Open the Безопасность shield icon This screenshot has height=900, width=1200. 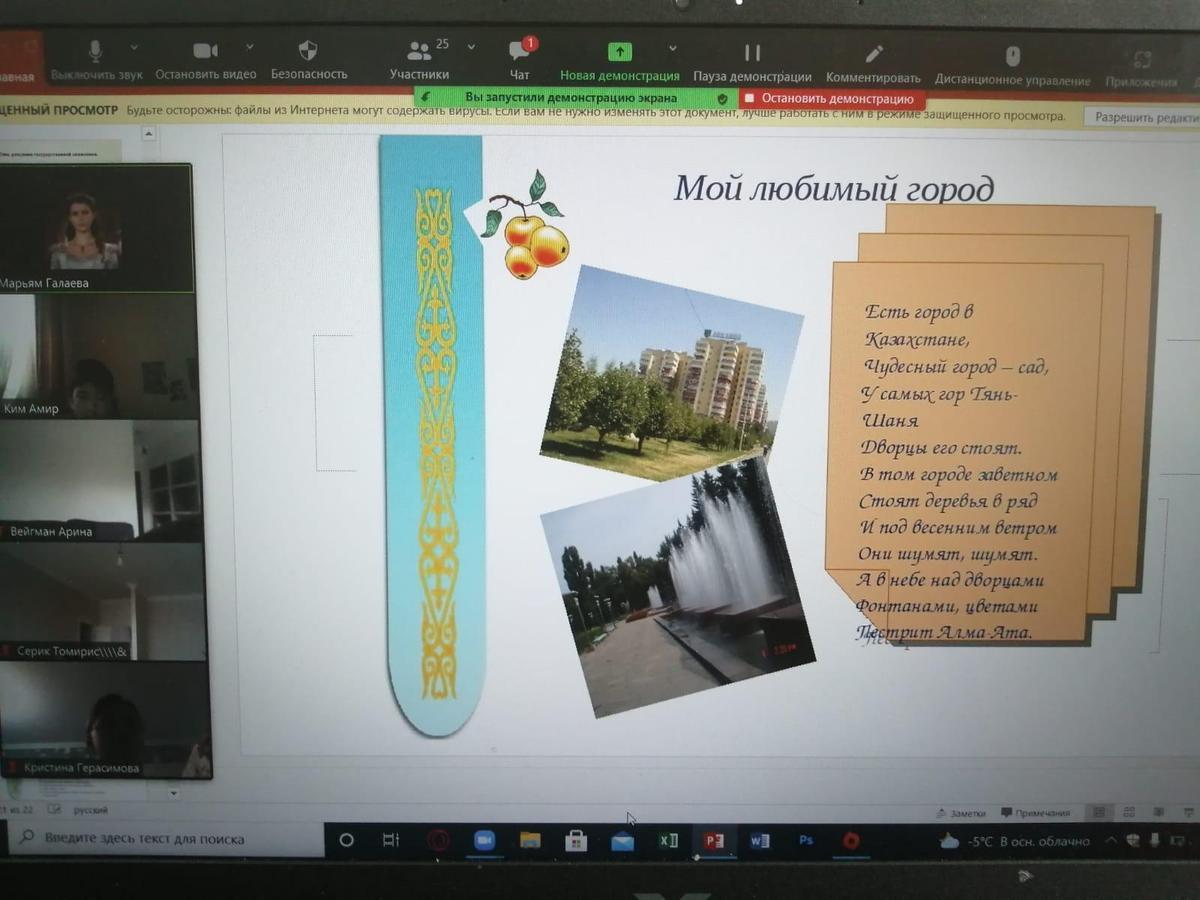[308, 51]
